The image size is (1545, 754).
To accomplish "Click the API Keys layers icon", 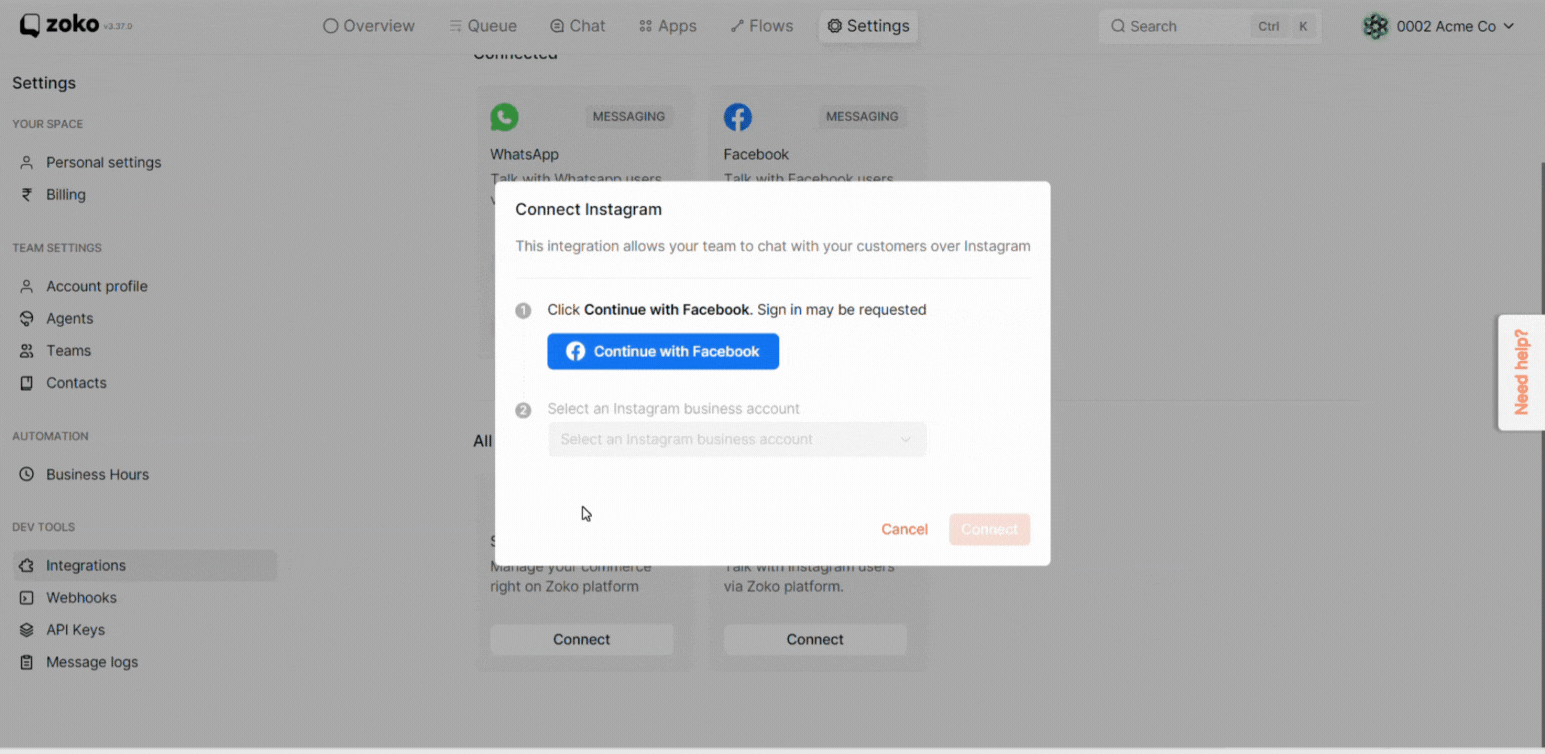I will tap(27, 629).
